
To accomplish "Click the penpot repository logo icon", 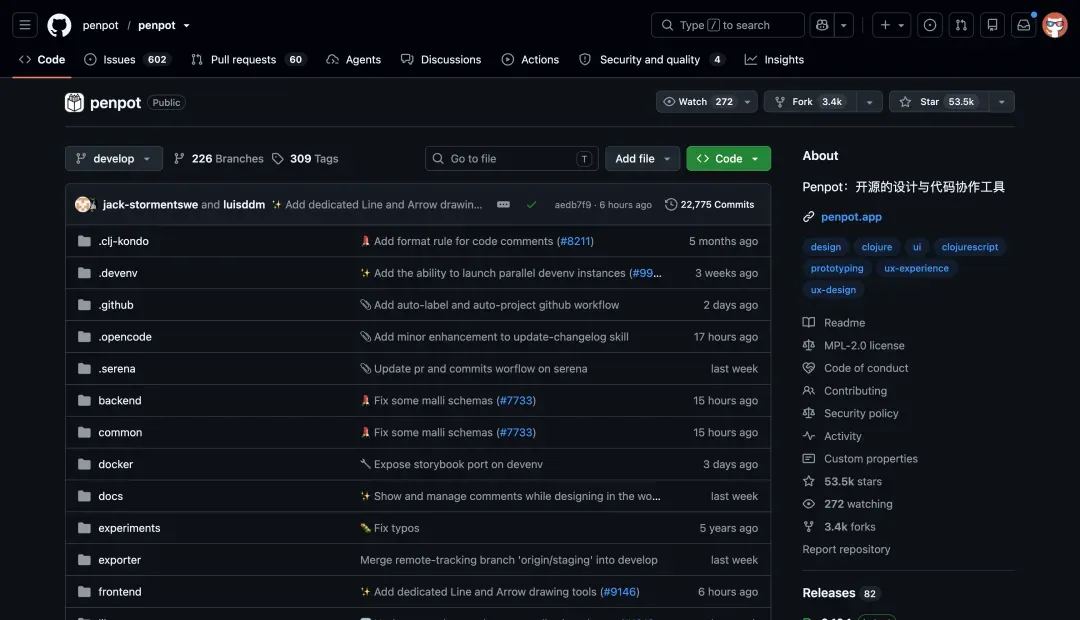I will pos(74,103).
